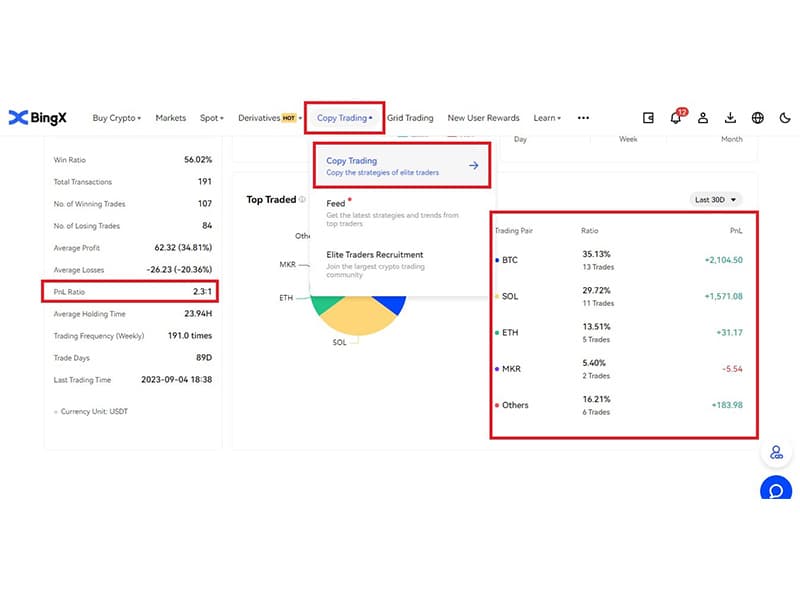This screenshot has height=600, width=800.
Task: Expand the Buy Crypto dropdown
Action: tap(116, 118)
